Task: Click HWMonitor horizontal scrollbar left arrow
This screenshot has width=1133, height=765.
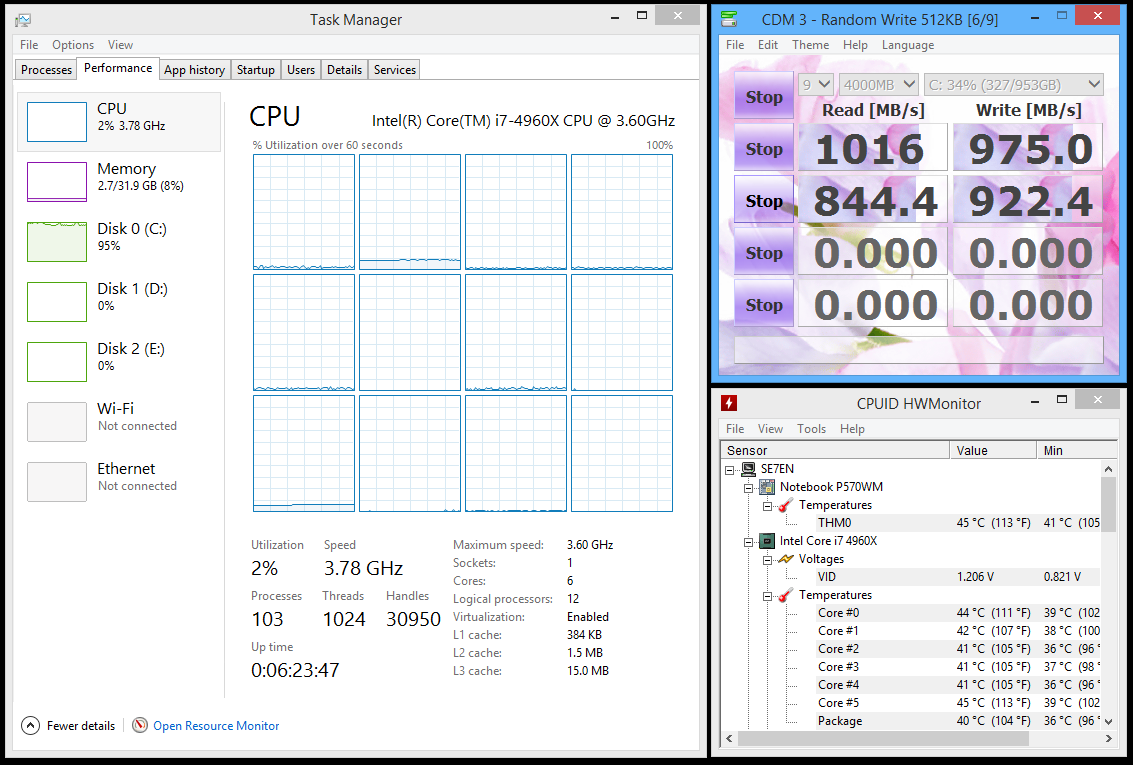Action: [729, 738]
